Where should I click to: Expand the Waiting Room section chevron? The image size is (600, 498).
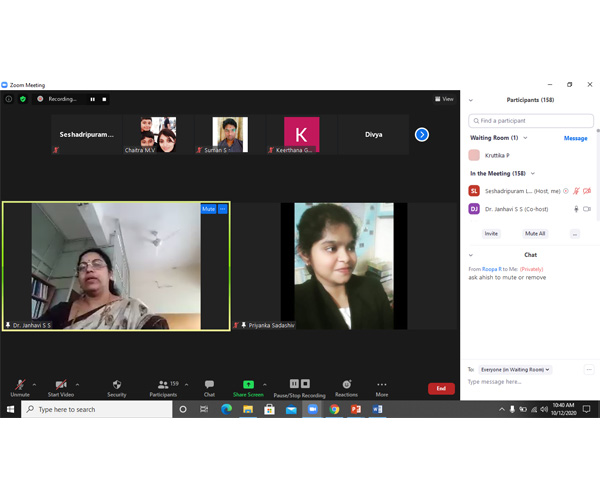coord(525,138)
